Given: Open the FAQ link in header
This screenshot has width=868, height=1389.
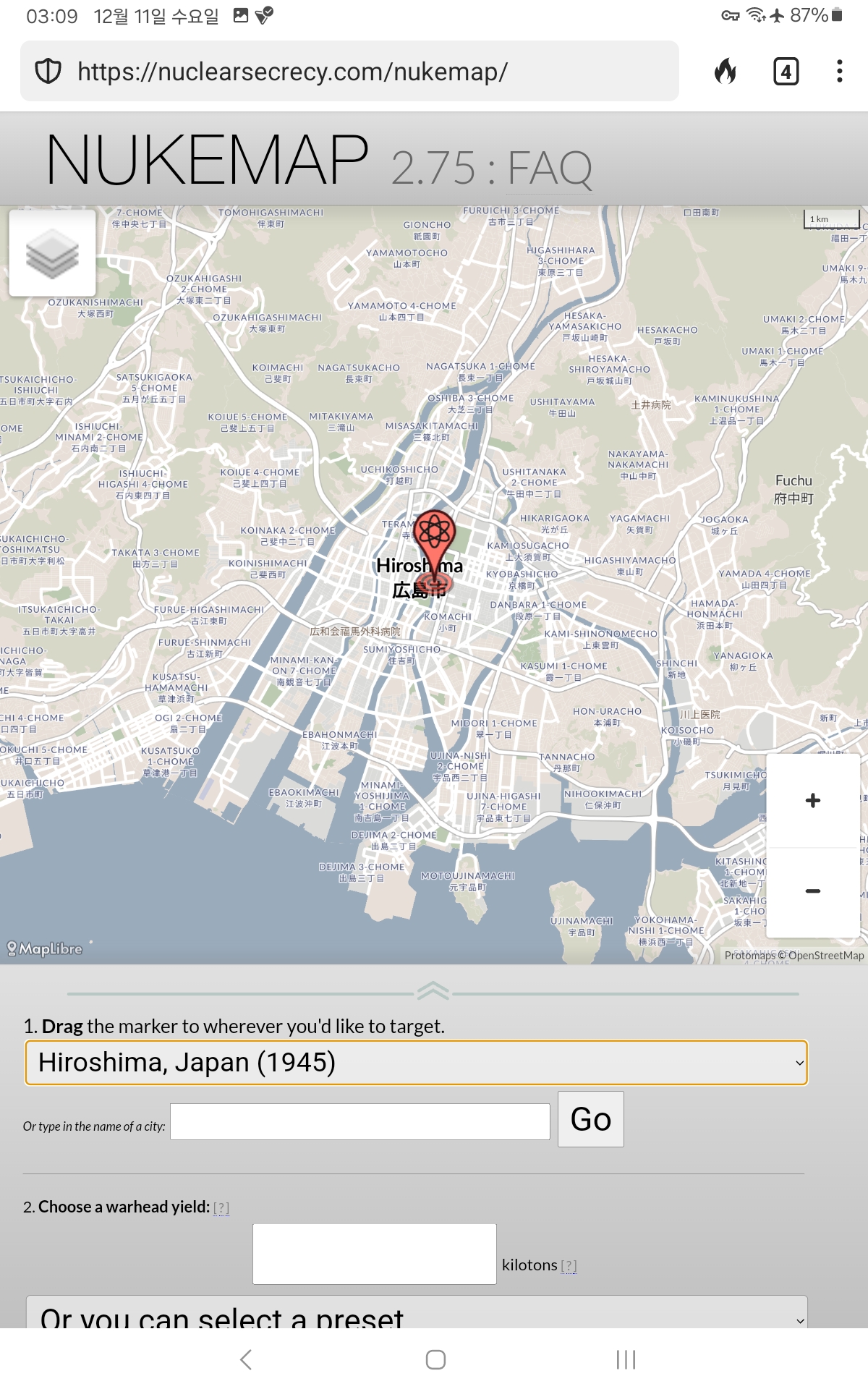Looking at the screenshot, I should (550, 169).
